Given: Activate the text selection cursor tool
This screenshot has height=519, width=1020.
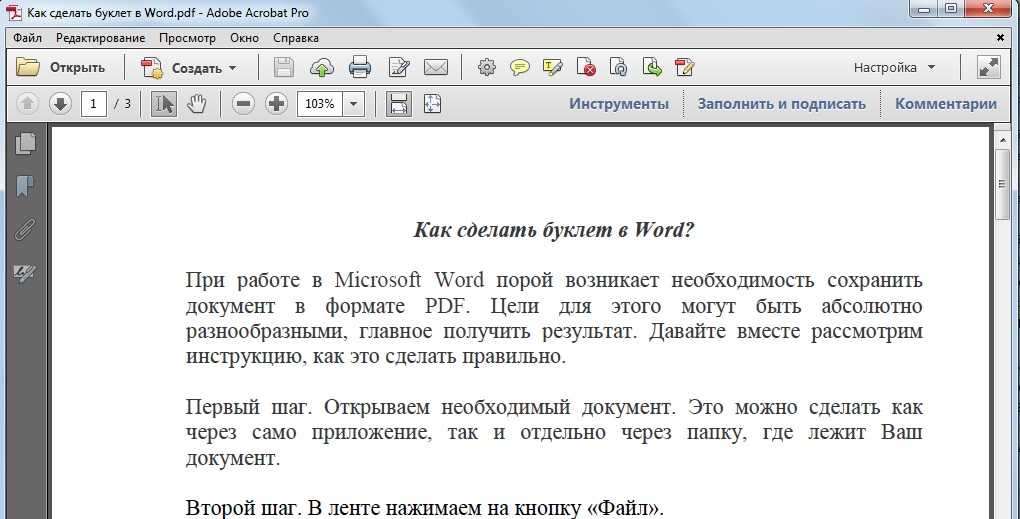Looking at the screenshot, I should [x=163, y=103].
